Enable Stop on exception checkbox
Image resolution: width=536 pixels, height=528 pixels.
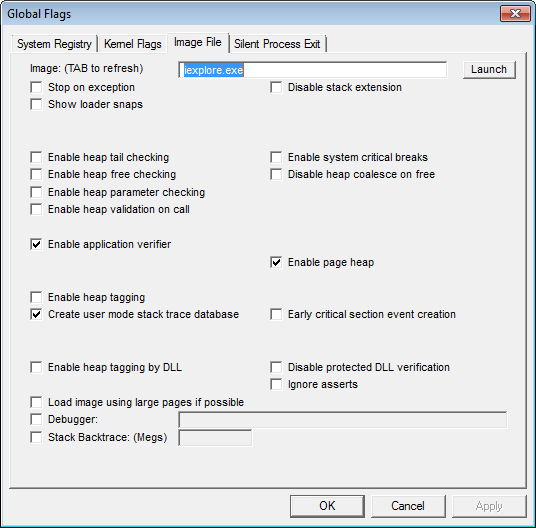coord(36,87)
